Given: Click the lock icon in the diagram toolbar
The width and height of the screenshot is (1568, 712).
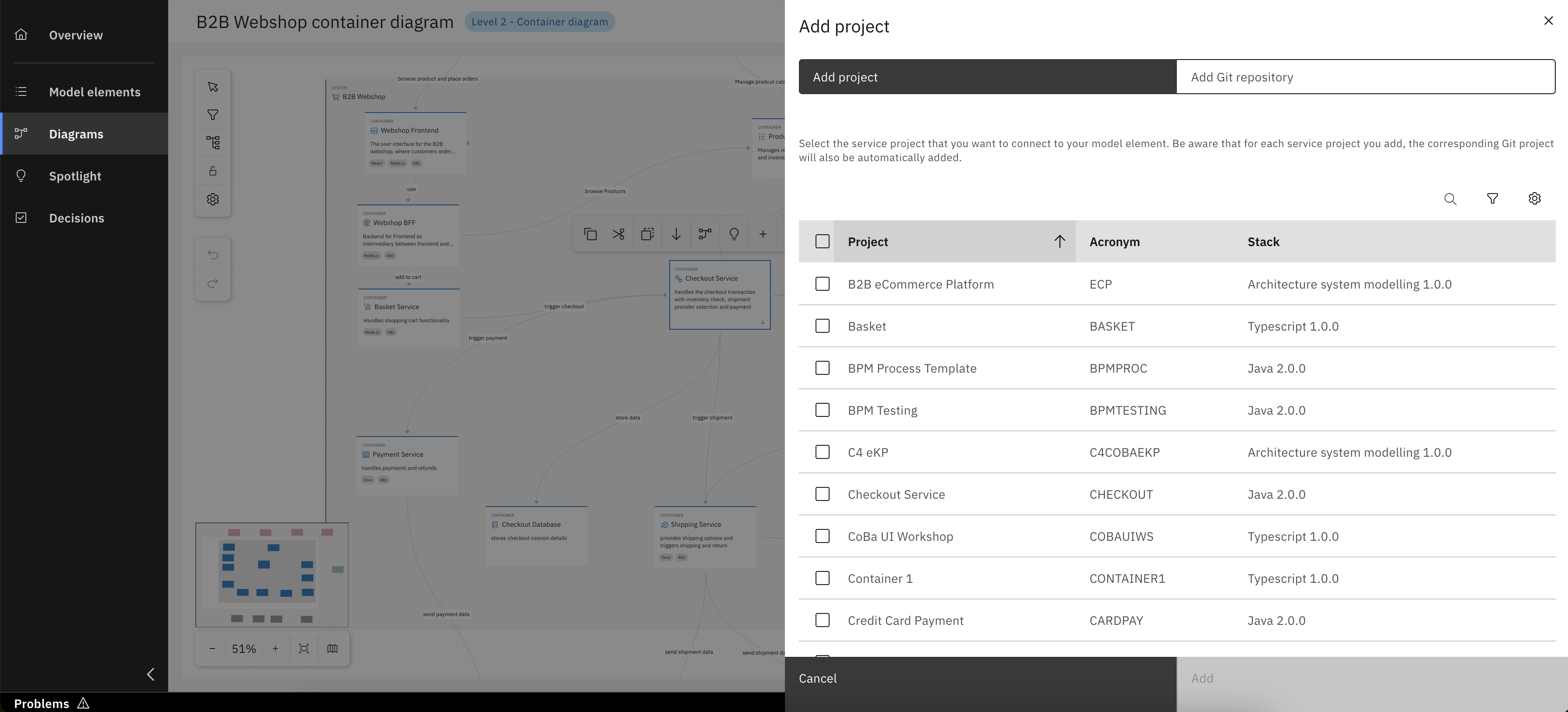Looking at the screenshot, I should [x=212, y=171].
